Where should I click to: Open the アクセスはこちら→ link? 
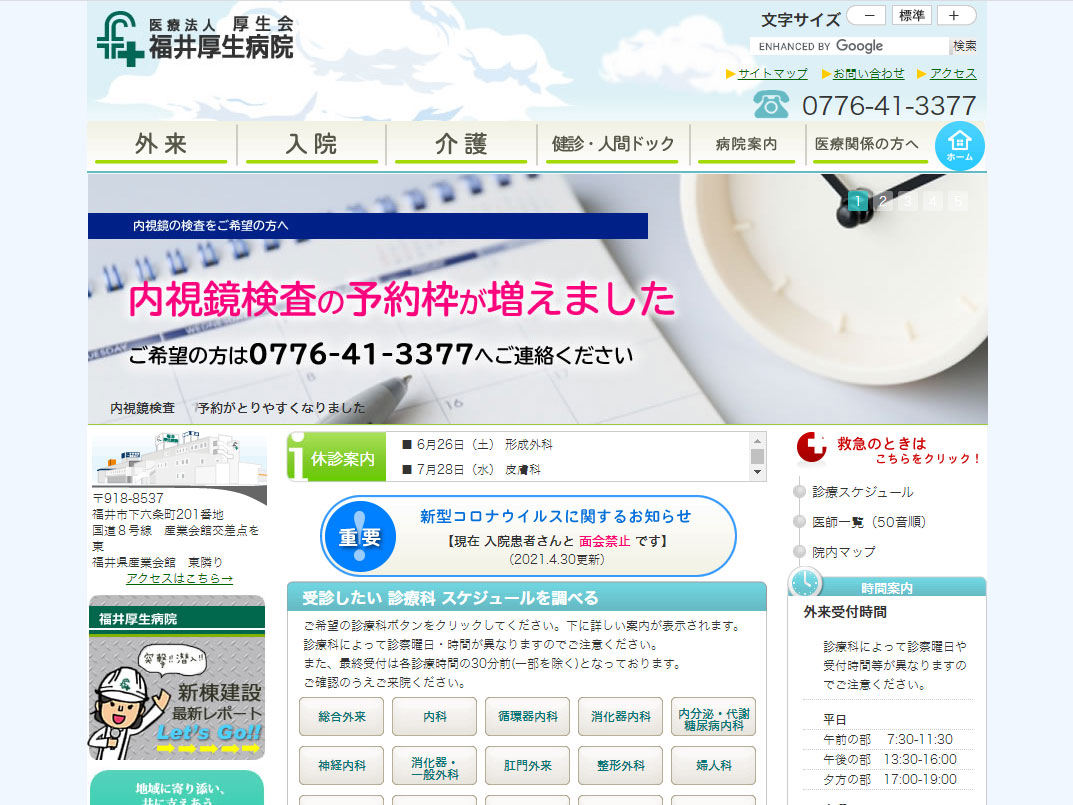click(x=179, y=578)
